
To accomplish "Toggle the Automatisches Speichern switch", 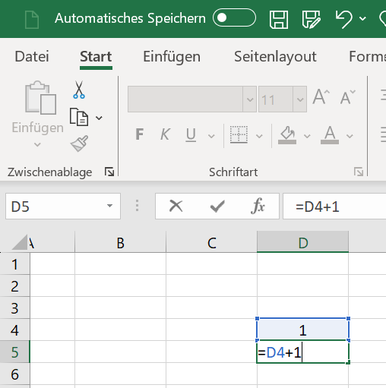I will (234, 18).
